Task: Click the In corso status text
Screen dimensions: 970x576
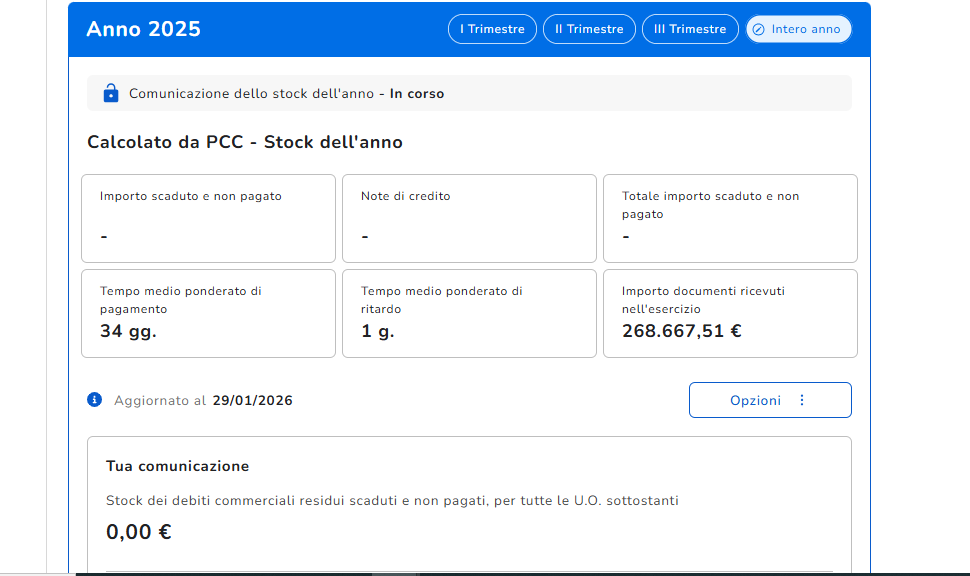Action: click(x=417, y=94)
